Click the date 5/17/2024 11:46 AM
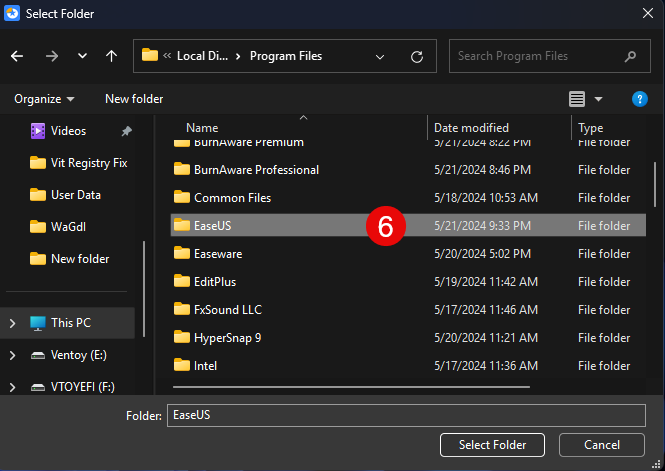Viewport: 665px width, 471px height. (486, 310)
